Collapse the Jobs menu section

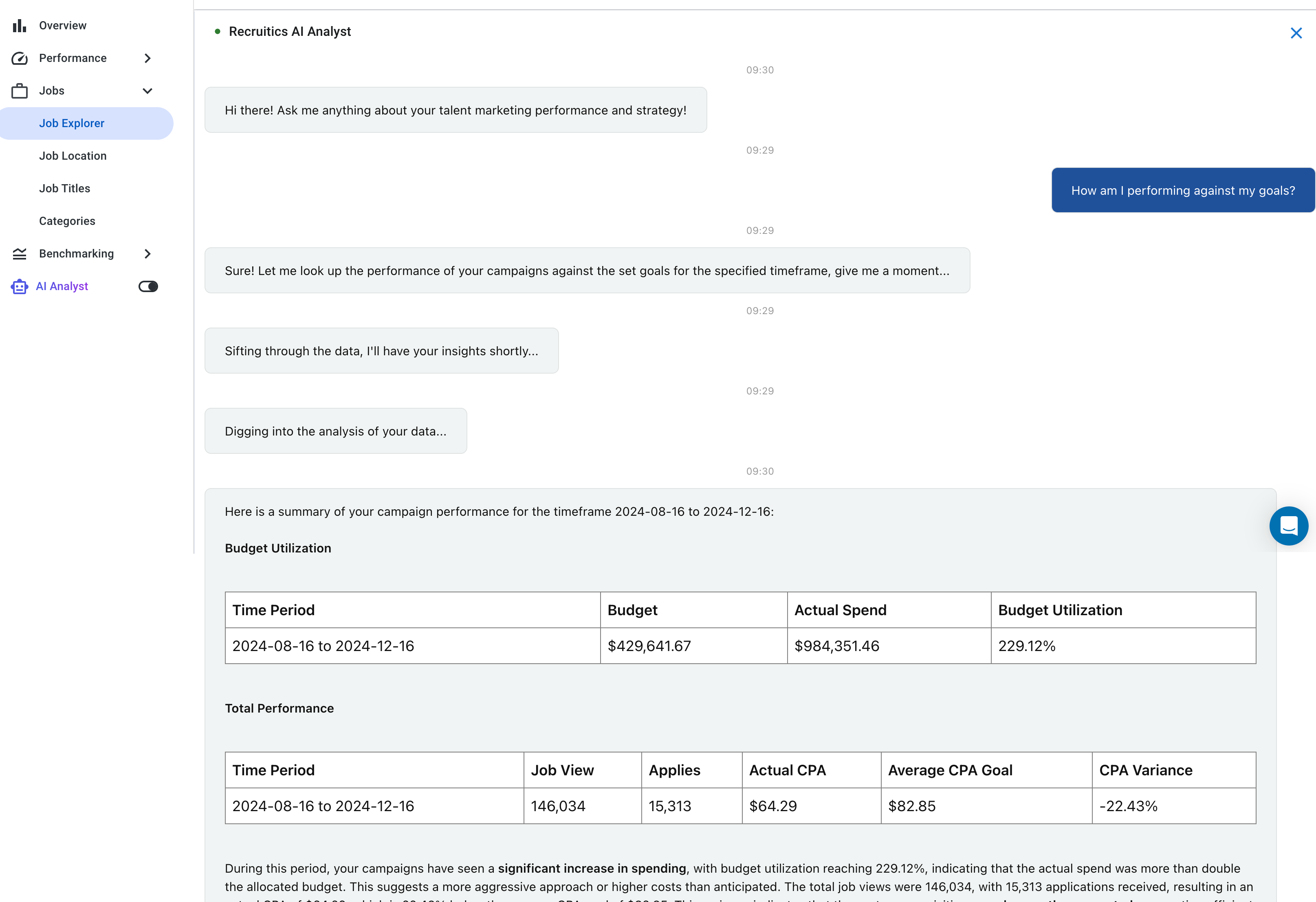(148, 90)
